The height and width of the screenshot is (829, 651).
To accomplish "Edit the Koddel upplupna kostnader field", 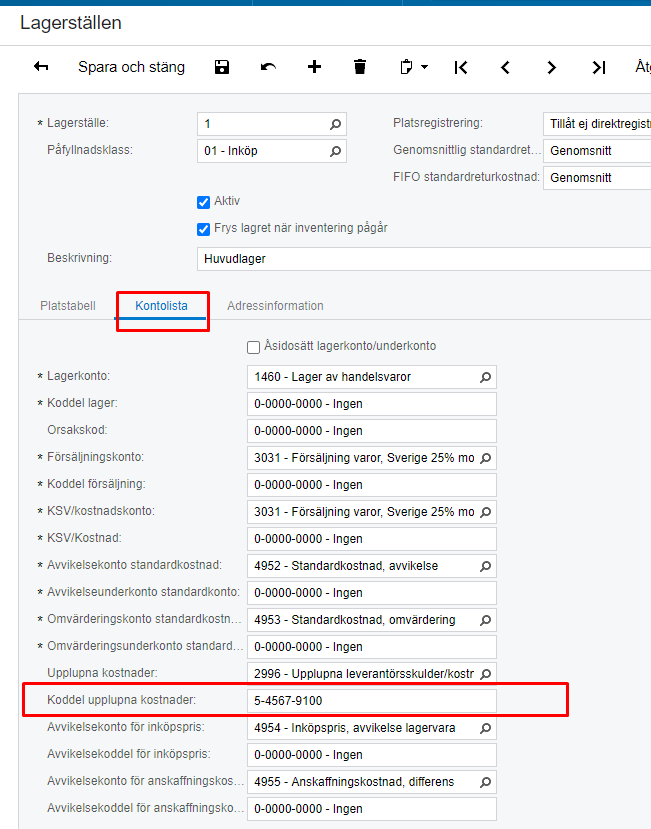I will 371,699.
